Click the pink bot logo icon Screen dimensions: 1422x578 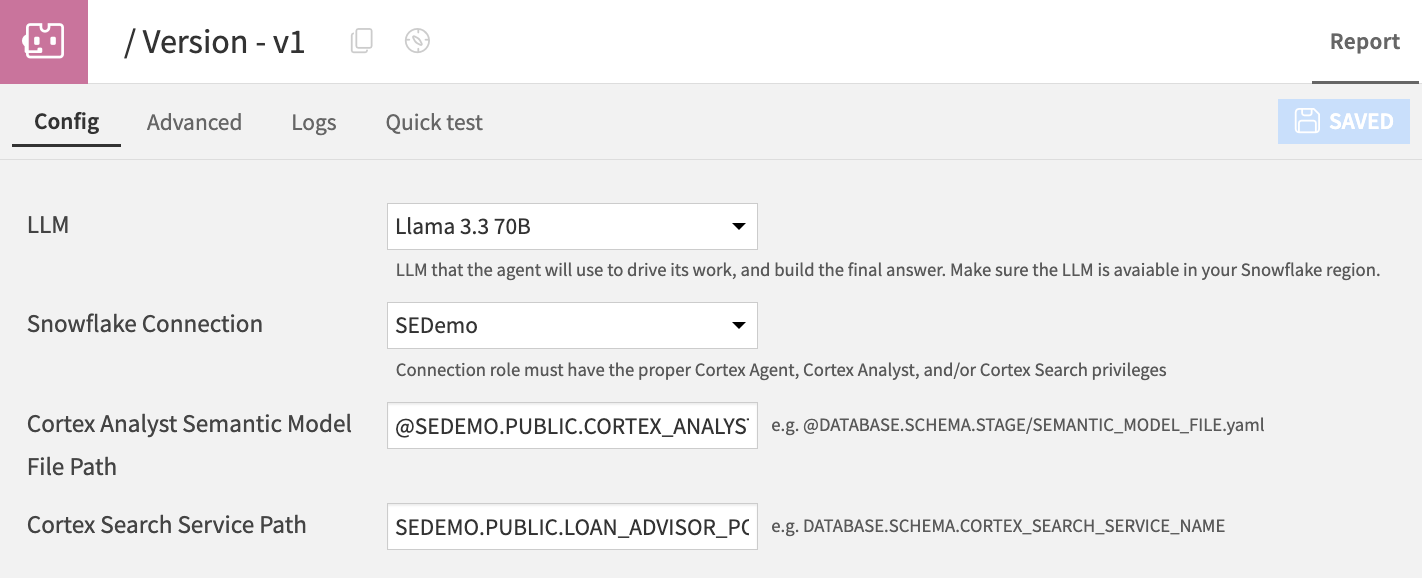pyautogui.click(x=44, y=41)
